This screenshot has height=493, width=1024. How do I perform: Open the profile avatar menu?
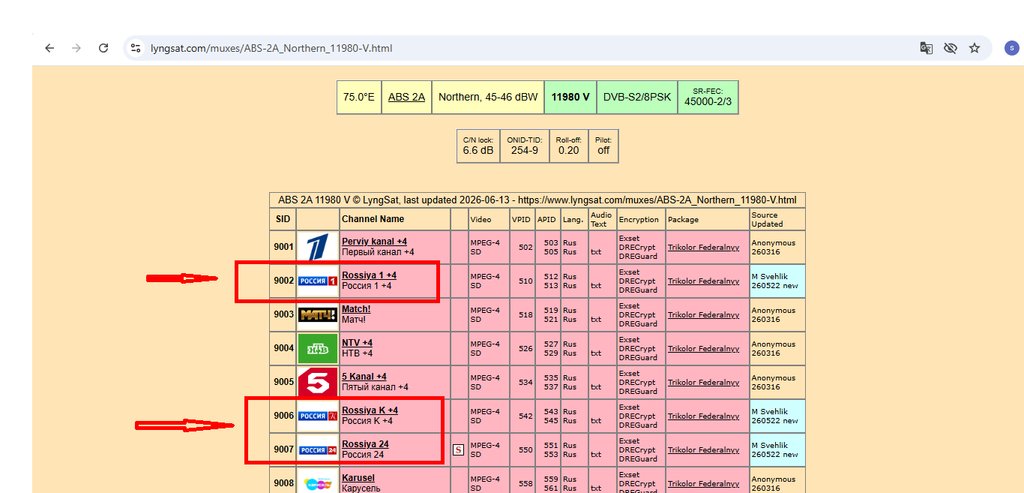click(1012, 48)
